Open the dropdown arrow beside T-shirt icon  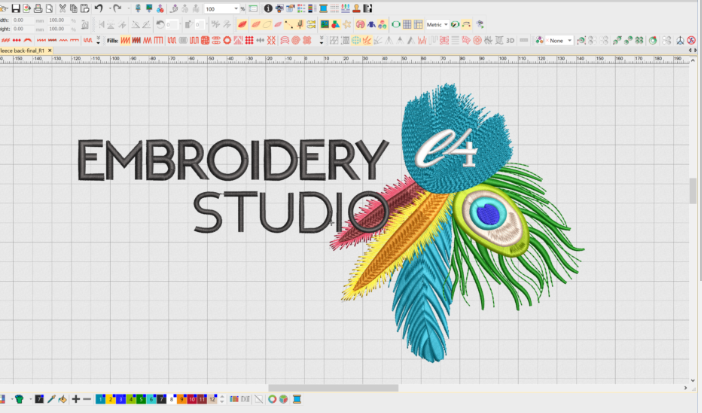[30, 399]
